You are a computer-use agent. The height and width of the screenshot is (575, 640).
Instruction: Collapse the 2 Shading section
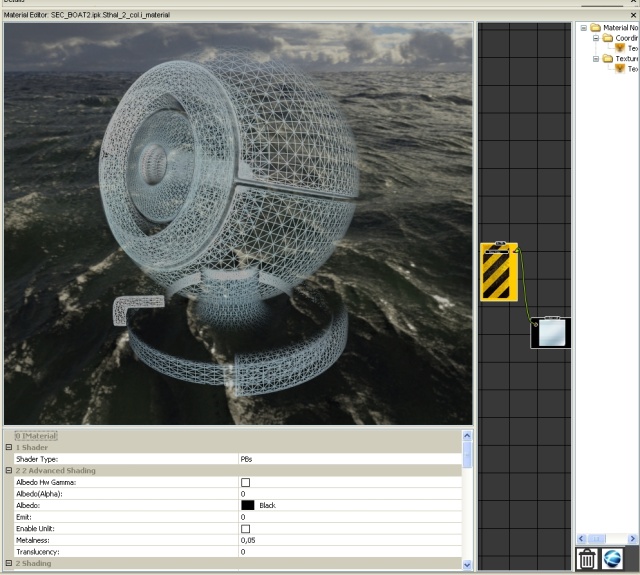[9, 563]
